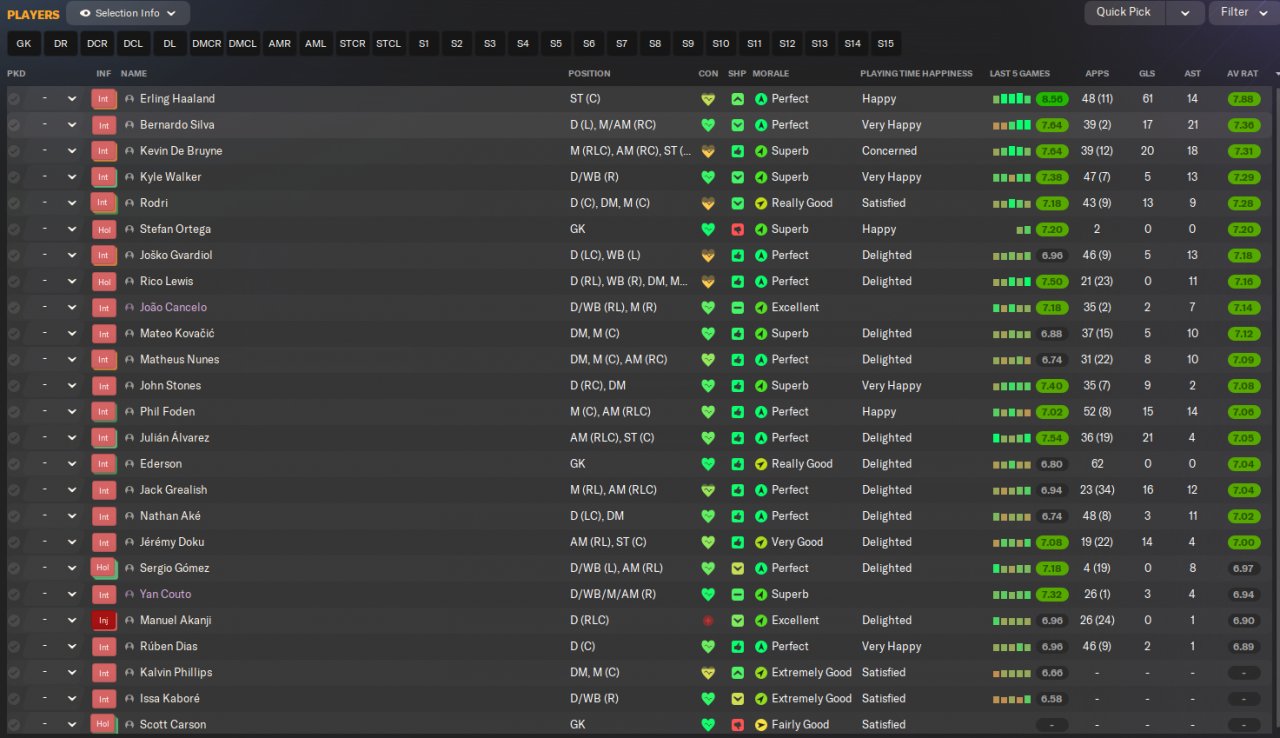Toggle the picked circle for Rúben Dias
This screenshot has width=1280, height=738.
click(14, 647)
